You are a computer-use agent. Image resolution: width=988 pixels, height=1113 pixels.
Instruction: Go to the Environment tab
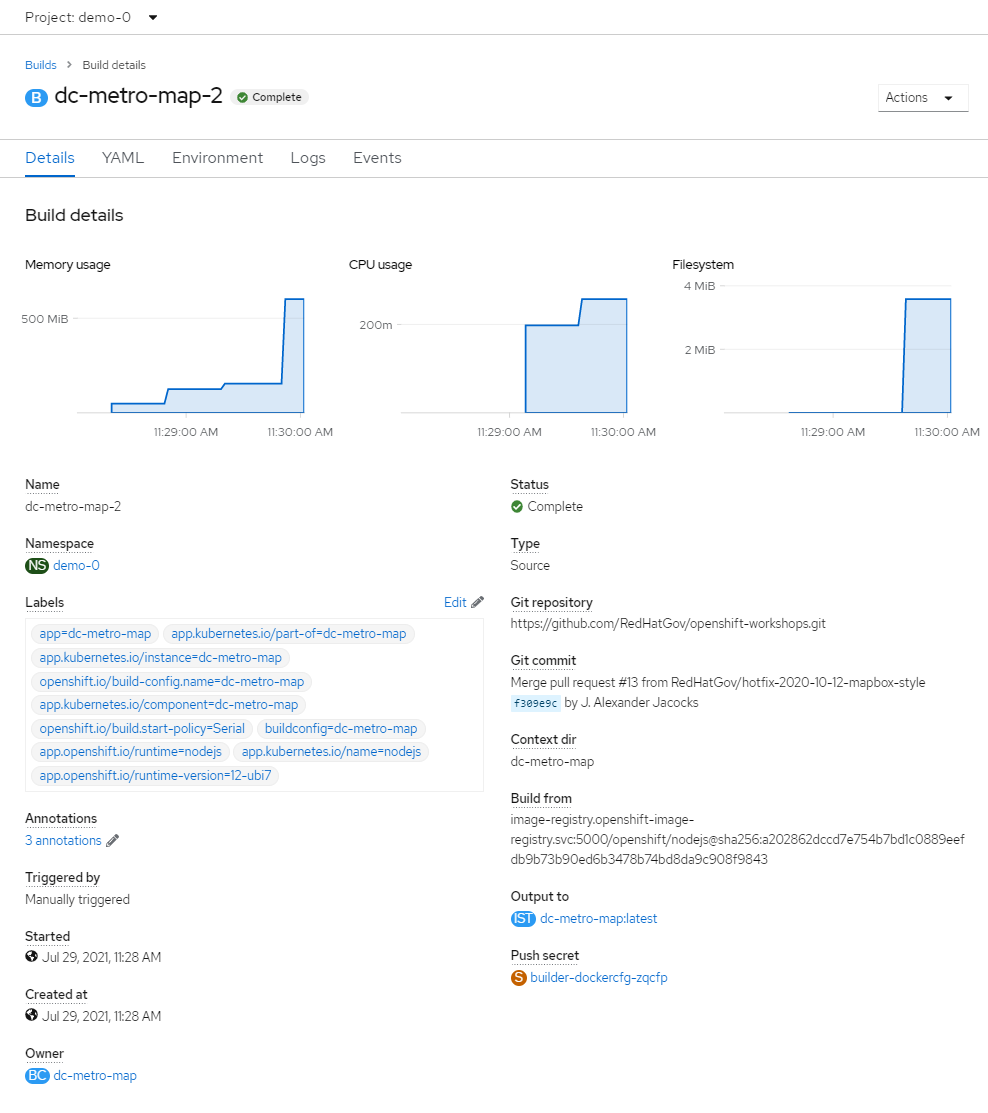(217, 158)
